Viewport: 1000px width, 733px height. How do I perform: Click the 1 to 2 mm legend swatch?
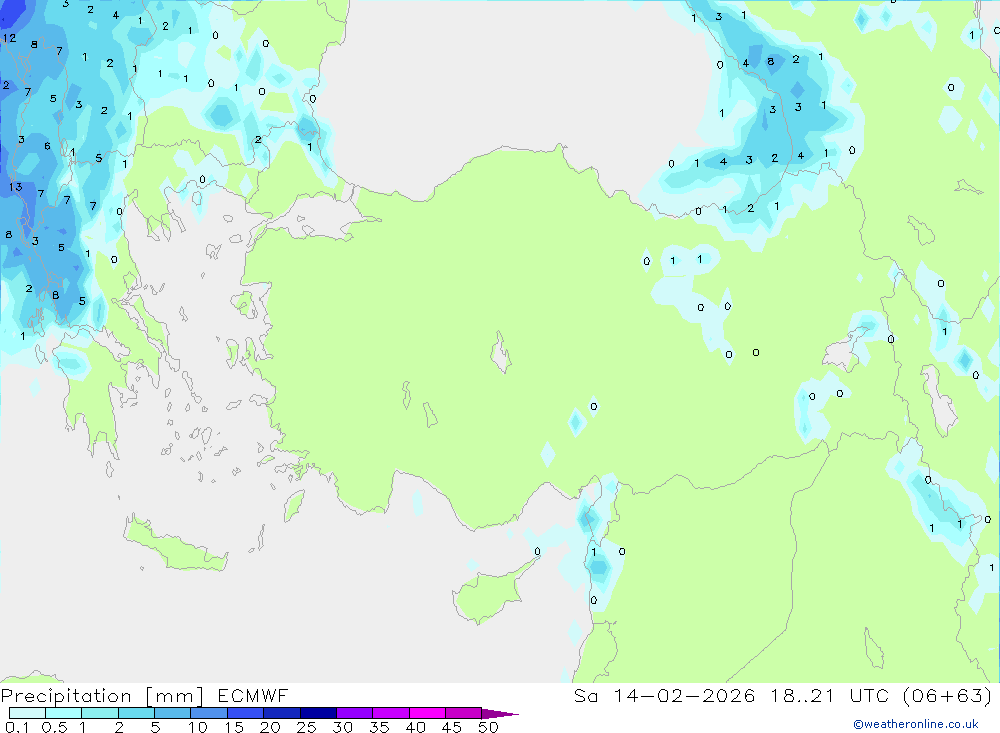[x=100, y=713]
